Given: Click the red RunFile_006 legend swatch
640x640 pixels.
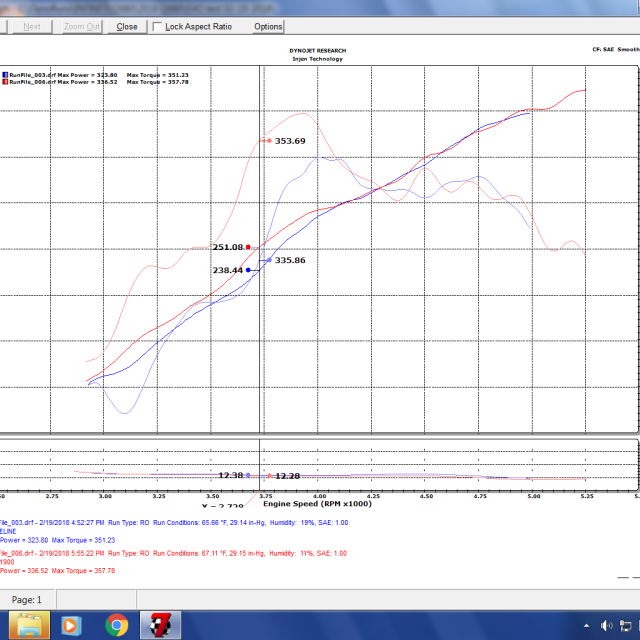Looking at the screenshot, I should pos(4,83).
